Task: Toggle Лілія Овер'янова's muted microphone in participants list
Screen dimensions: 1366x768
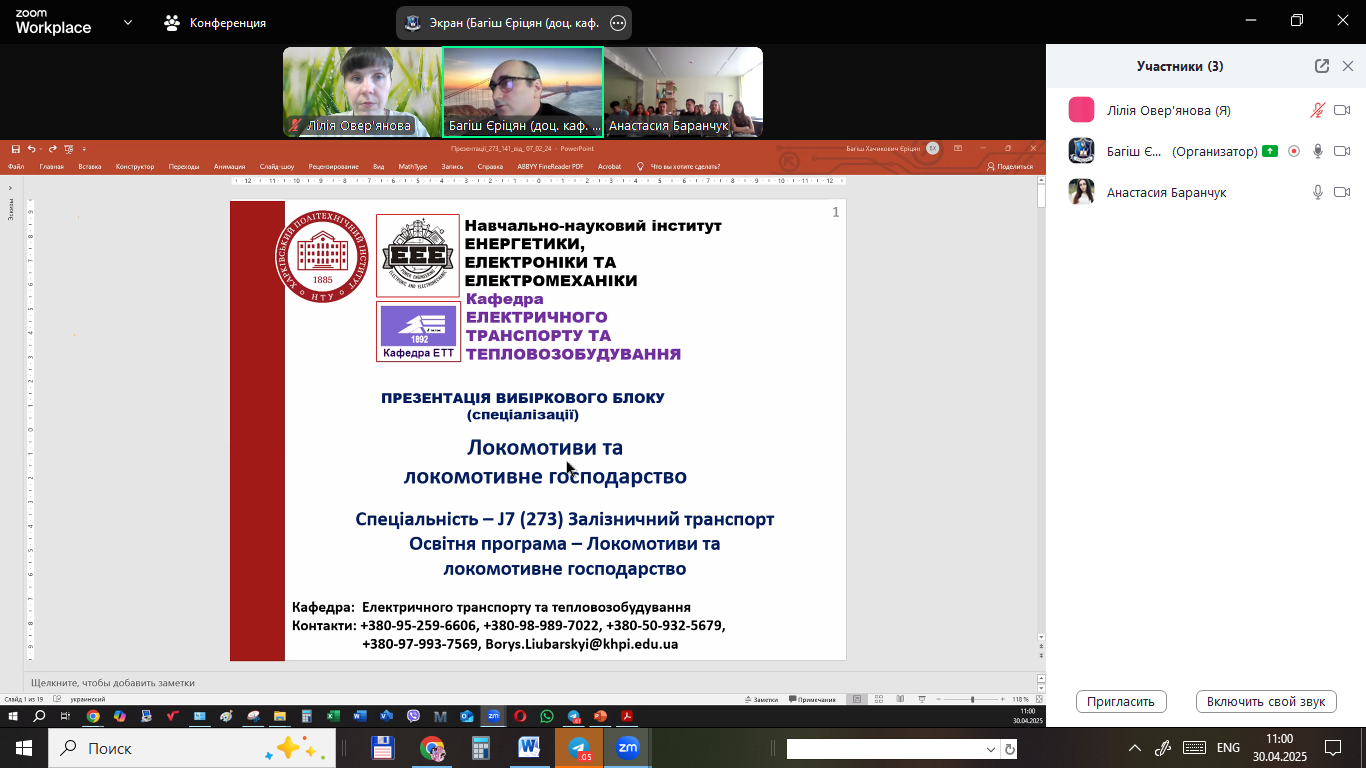Action: (1319, 110)
